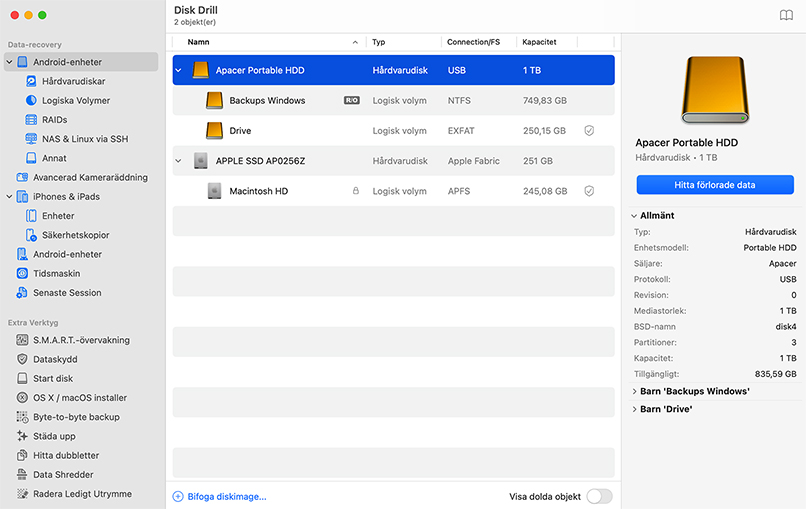This screenshot has width=806, height=509.
Task: Click the large Apacer drive image in details
Action: pos(715,90)
